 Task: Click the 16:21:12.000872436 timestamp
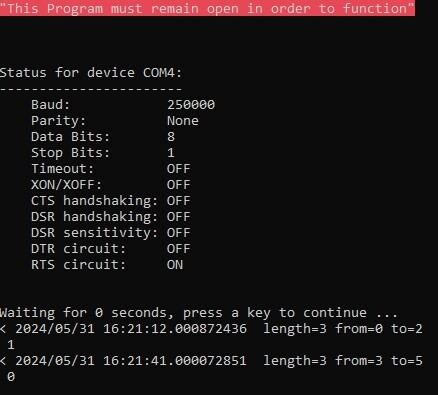(175, 329)
